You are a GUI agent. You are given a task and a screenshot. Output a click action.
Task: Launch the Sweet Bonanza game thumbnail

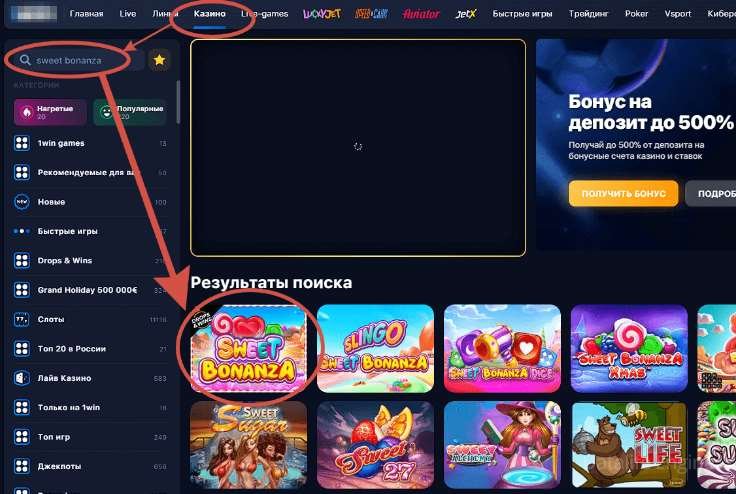click(x=249, y=348)
